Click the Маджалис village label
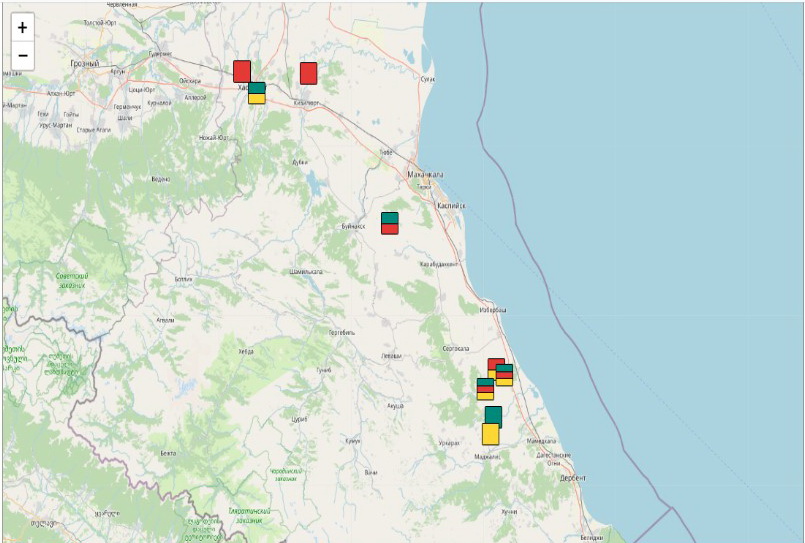Screen dimensions: 805x543 click(x=487, y=456)
